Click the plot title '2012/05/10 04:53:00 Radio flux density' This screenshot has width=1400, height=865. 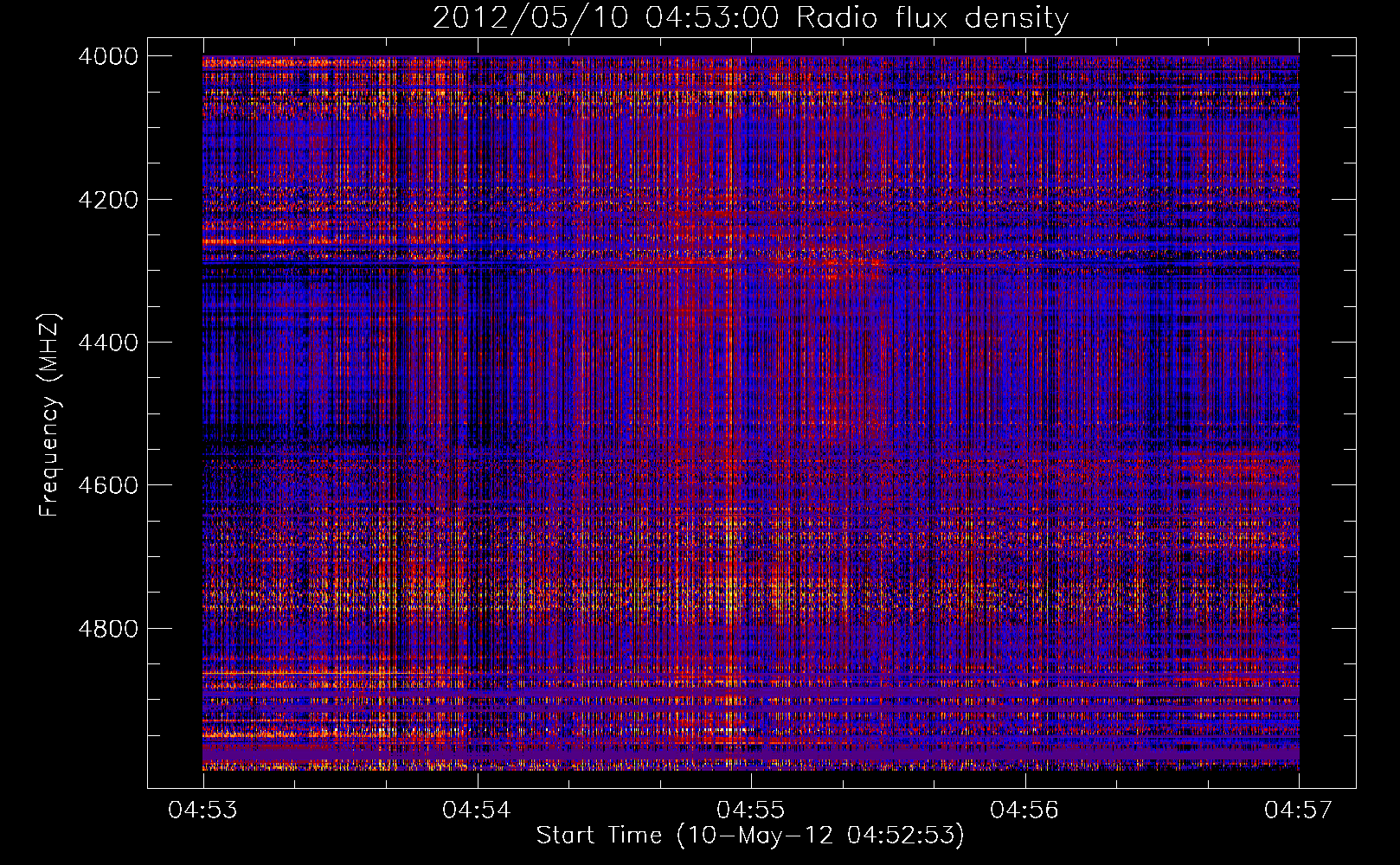[x=750, y=18]
